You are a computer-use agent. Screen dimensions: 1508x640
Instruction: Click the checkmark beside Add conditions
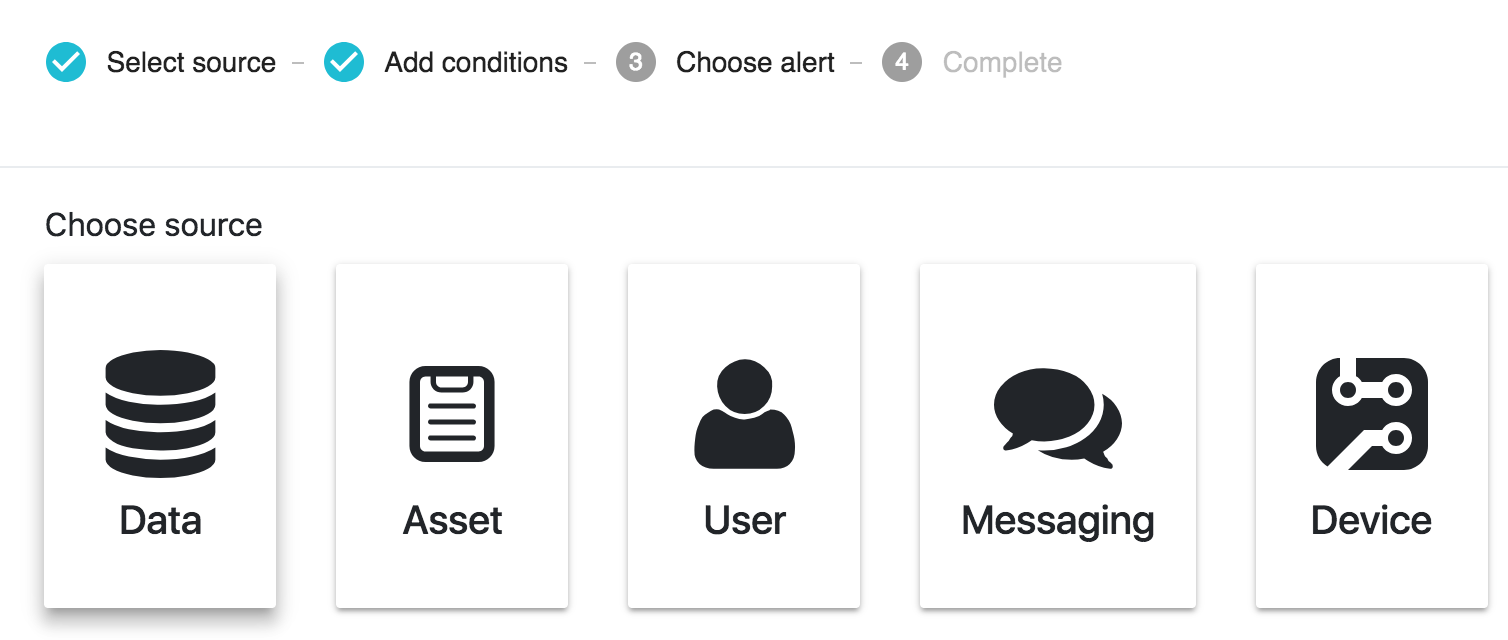344,63
